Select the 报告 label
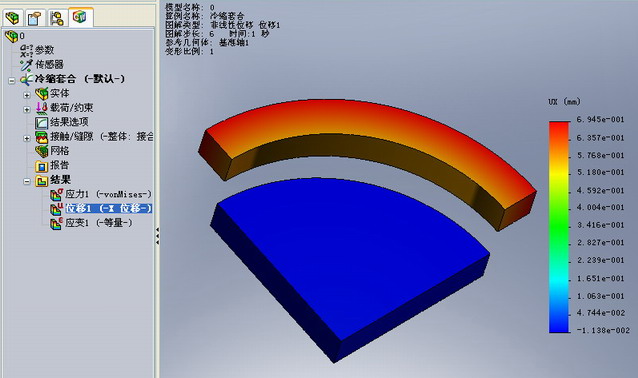Viewport: 638px width, 378px height. [59, 165]
